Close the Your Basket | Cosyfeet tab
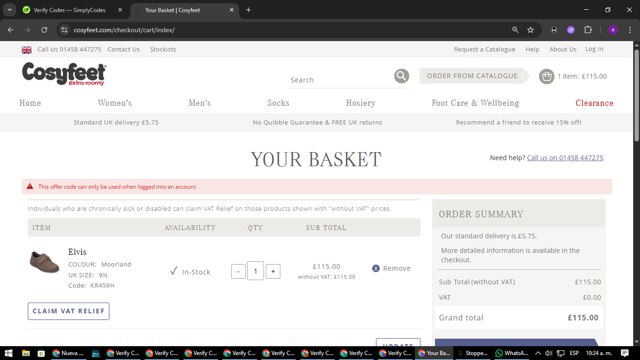The image size is (640, 360). click(231, 10)
